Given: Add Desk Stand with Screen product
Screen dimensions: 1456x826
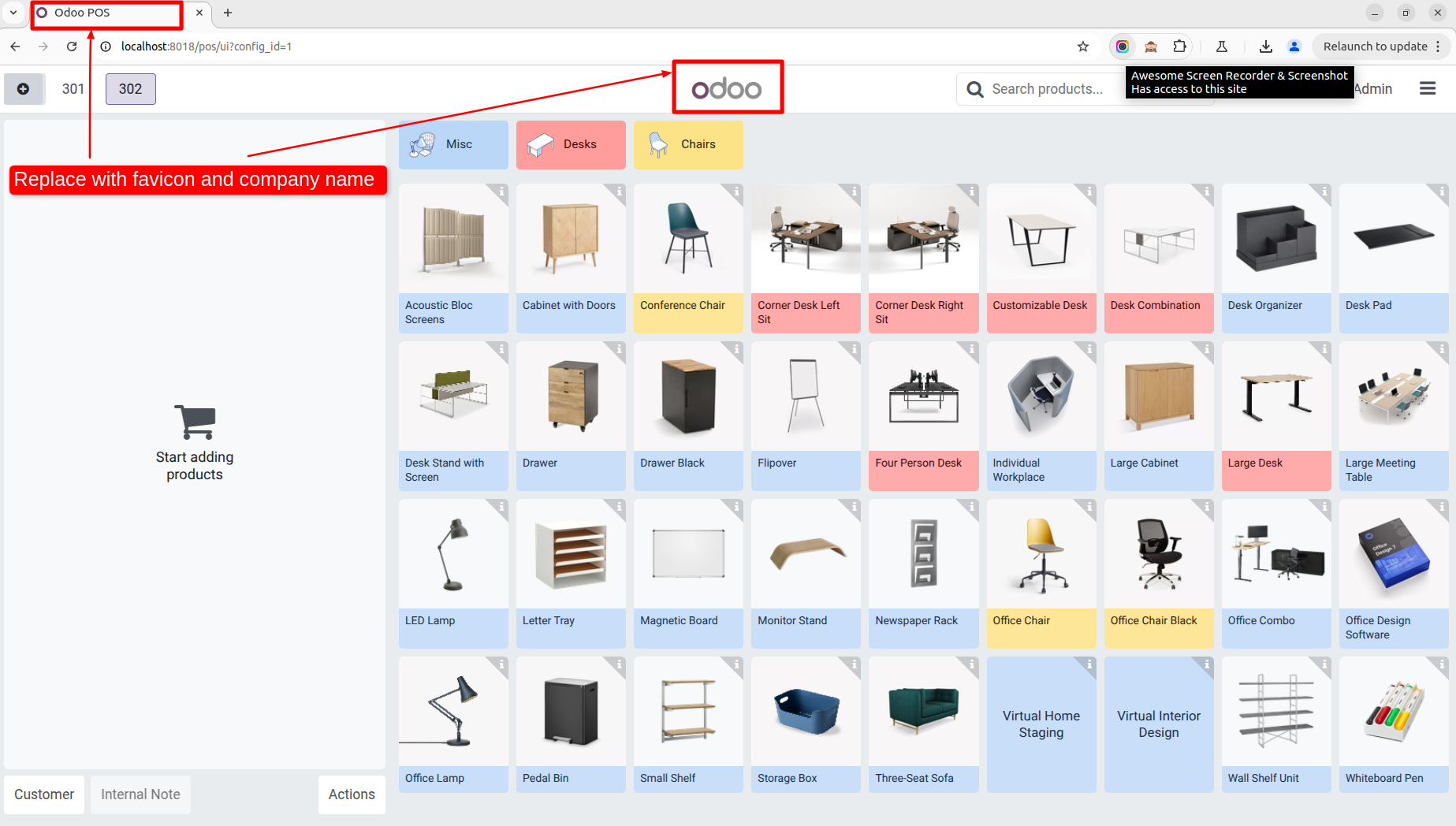Looking at the screenshot, I should [453, 416].
